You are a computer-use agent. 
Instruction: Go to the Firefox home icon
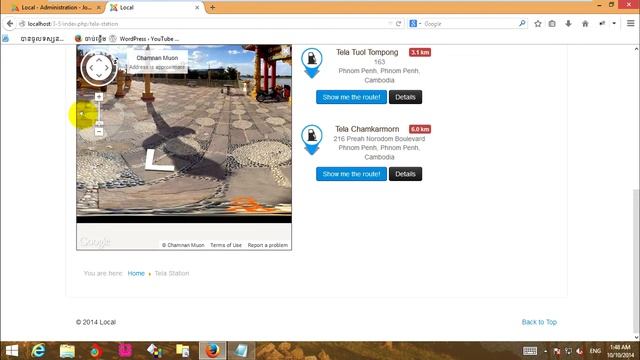point(585,24)
